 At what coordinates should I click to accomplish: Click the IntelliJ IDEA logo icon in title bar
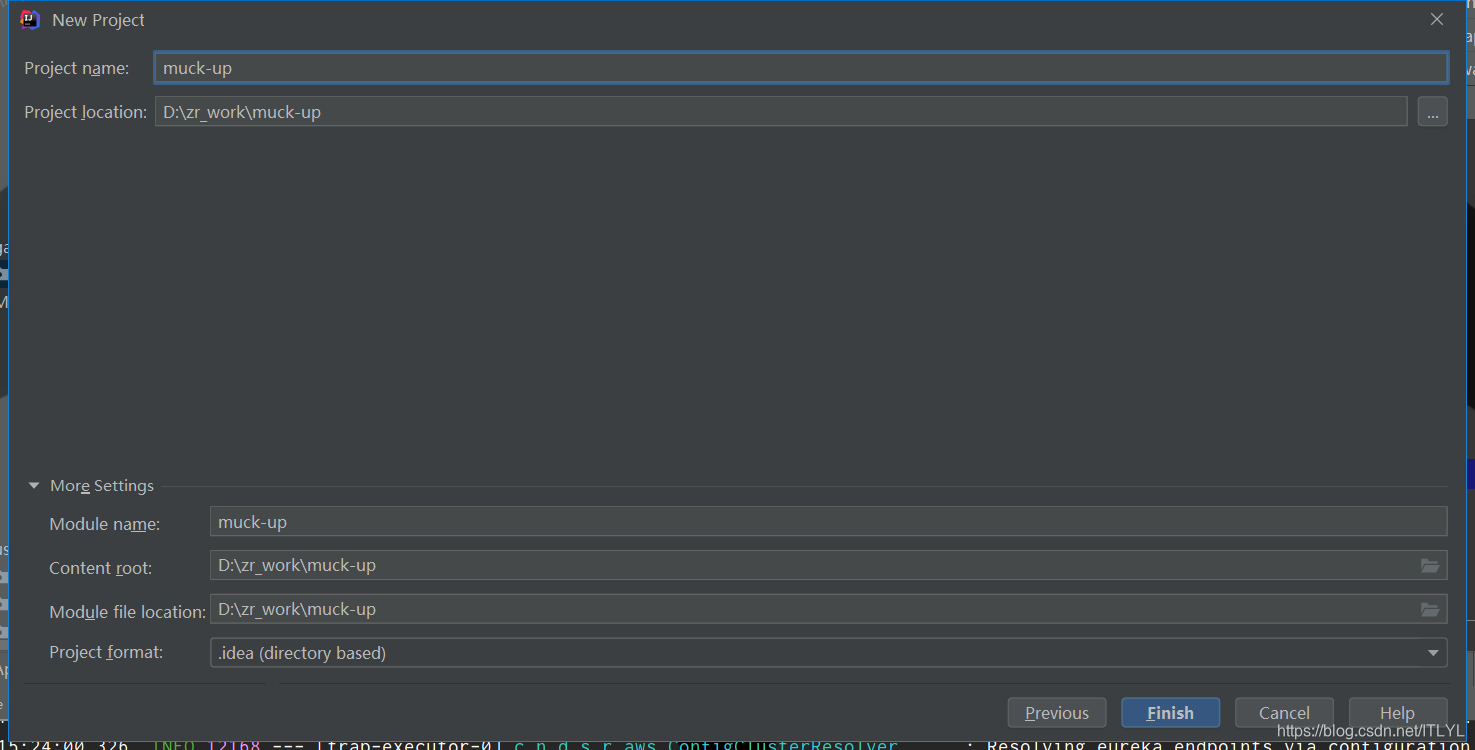click(30, 19)
